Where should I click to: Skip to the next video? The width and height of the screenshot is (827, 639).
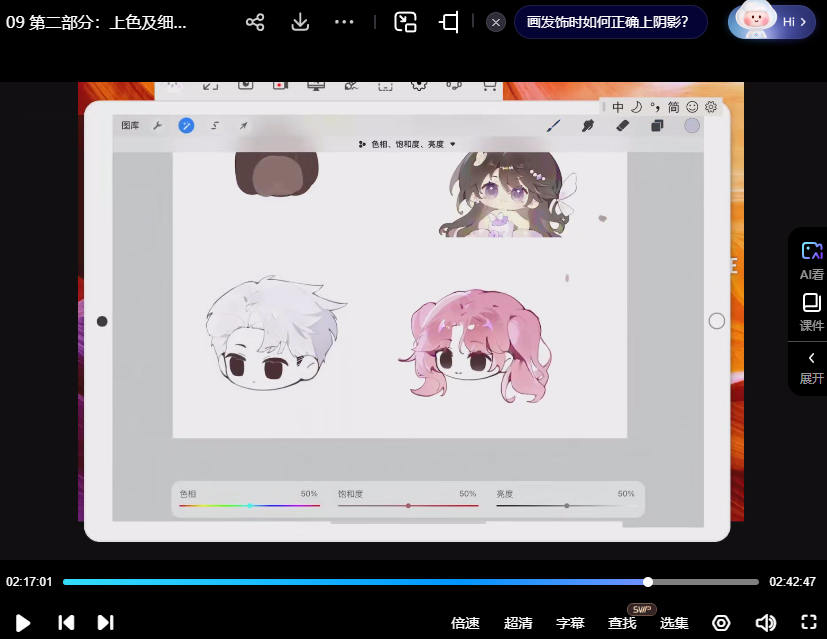click(105, 623)
